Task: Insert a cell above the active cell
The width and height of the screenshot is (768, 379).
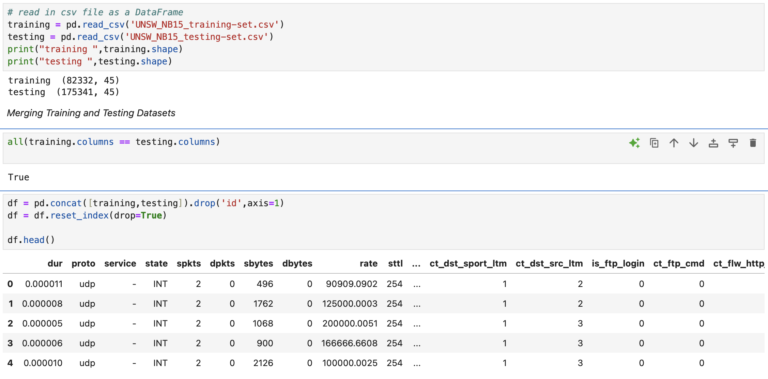Action: tap(714, 143)
